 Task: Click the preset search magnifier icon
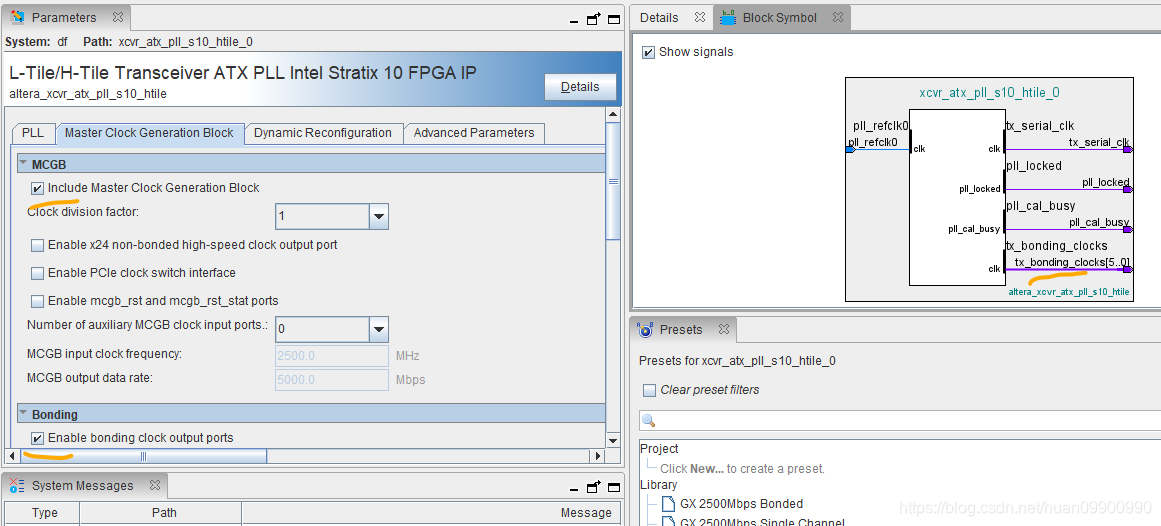(x=649, y=421)
